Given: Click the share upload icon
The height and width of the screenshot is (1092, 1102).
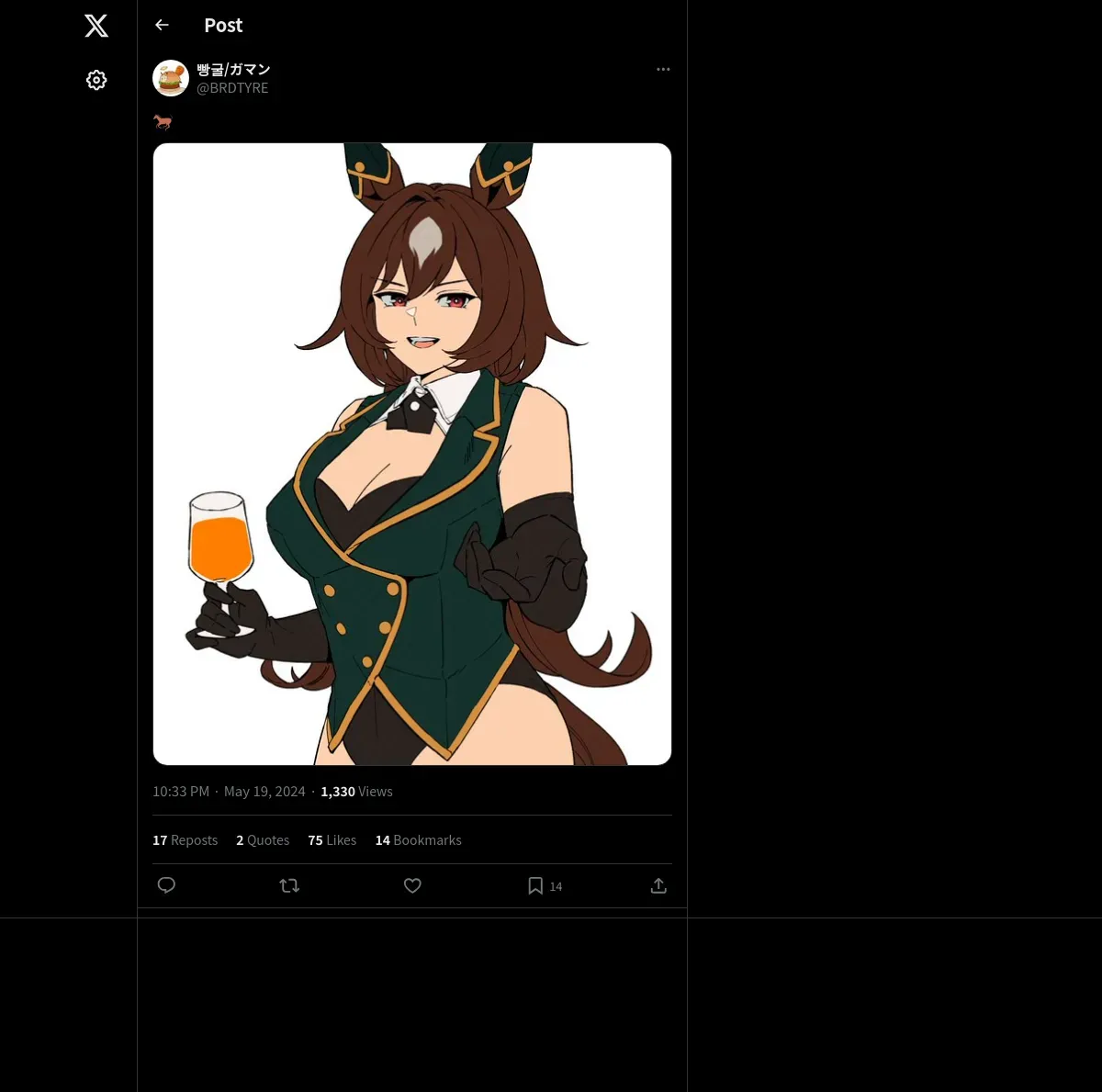Looking at the screenshot, I should click(658, 885).
